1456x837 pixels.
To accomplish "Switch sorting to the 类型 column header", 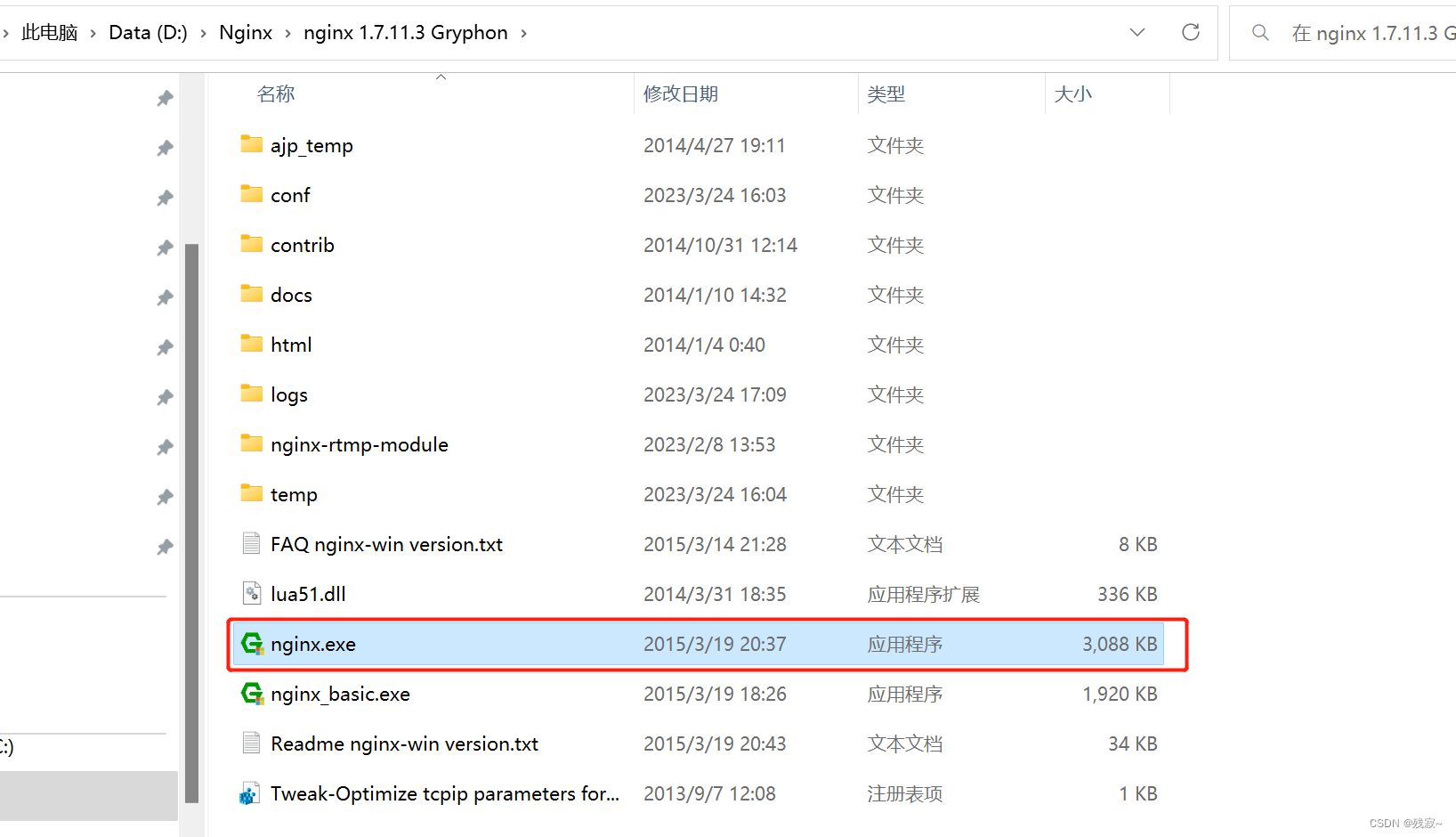I will (886, 93).
